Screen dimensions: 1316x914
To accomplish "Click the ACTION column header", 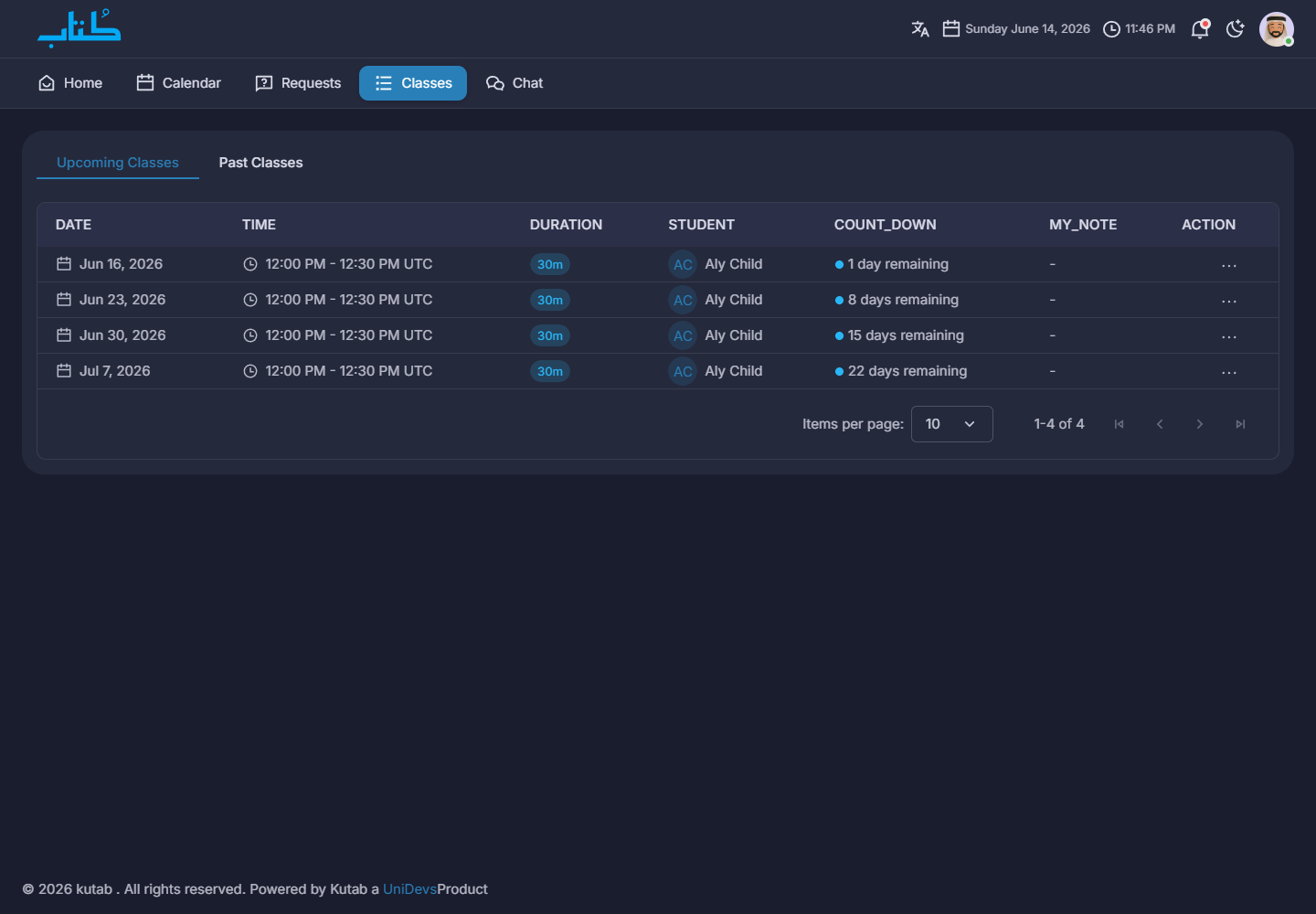I will coord(1208,225).
